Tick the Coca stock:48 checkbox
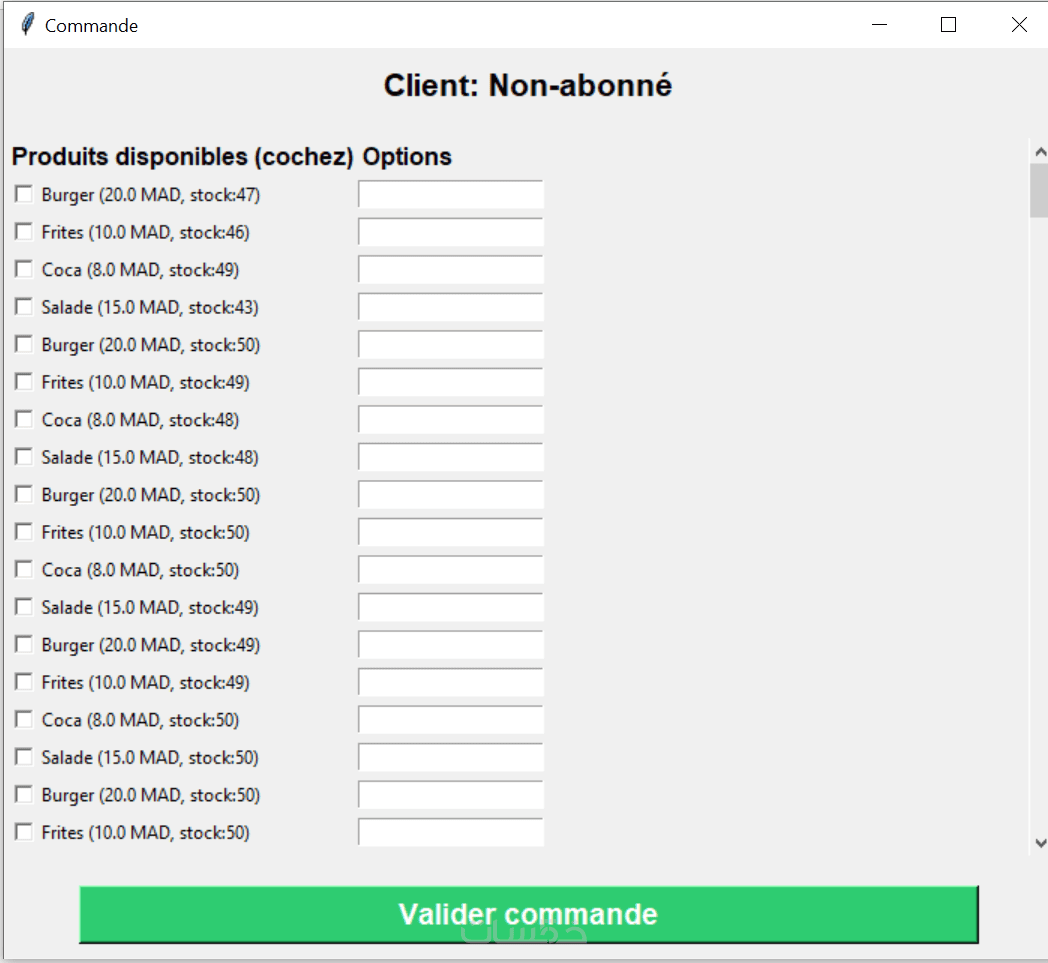The image size is (1048, 963). 23,420
